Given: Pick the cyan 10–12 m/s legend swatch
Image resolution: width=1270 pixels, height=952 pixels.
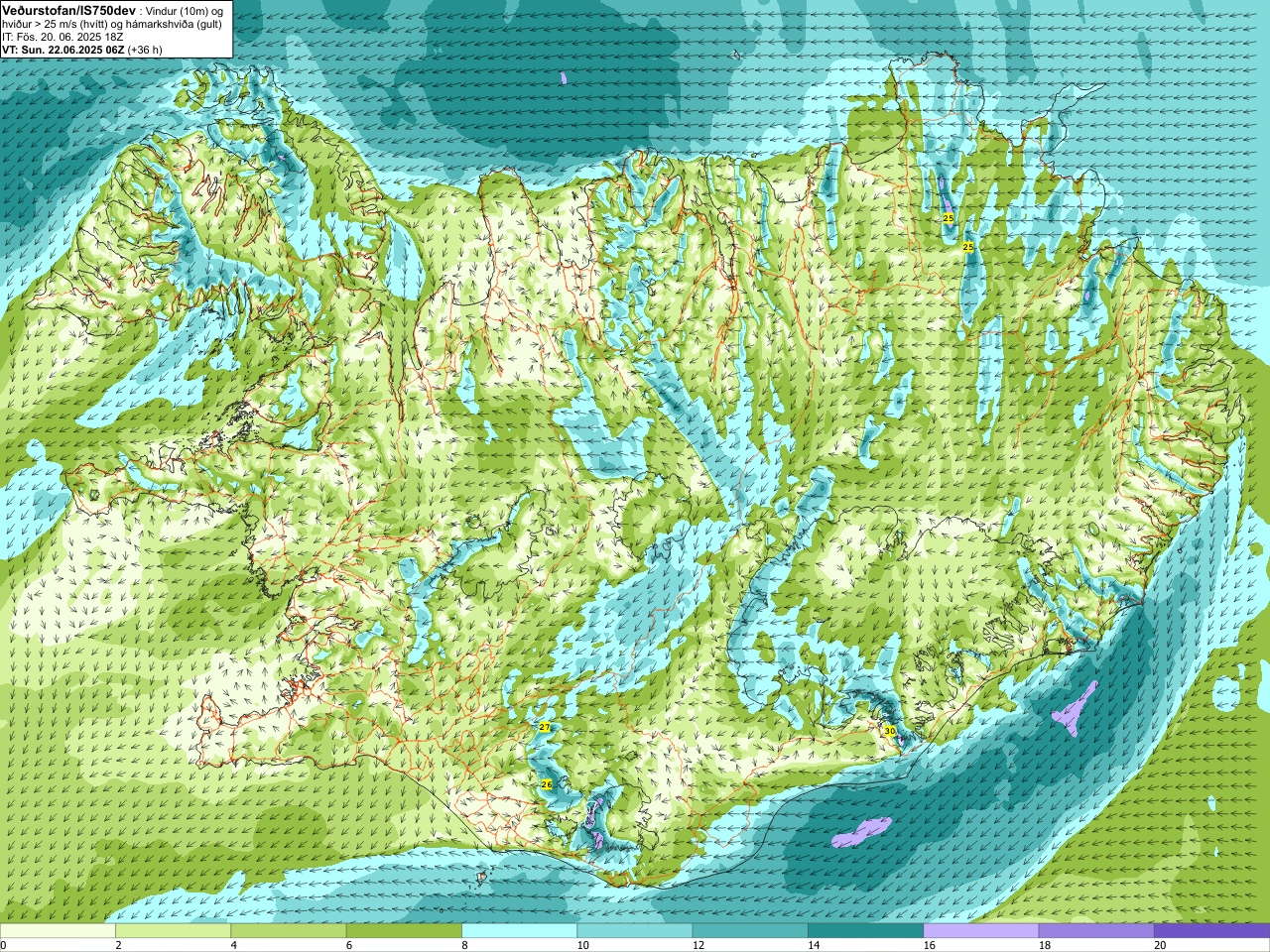Looking at the screenshot, I should click(x=634, y=931).
